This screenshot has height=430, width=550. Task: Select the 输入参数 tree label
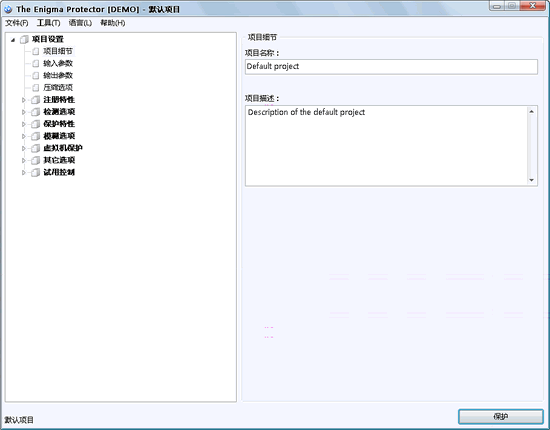point(58,63)
